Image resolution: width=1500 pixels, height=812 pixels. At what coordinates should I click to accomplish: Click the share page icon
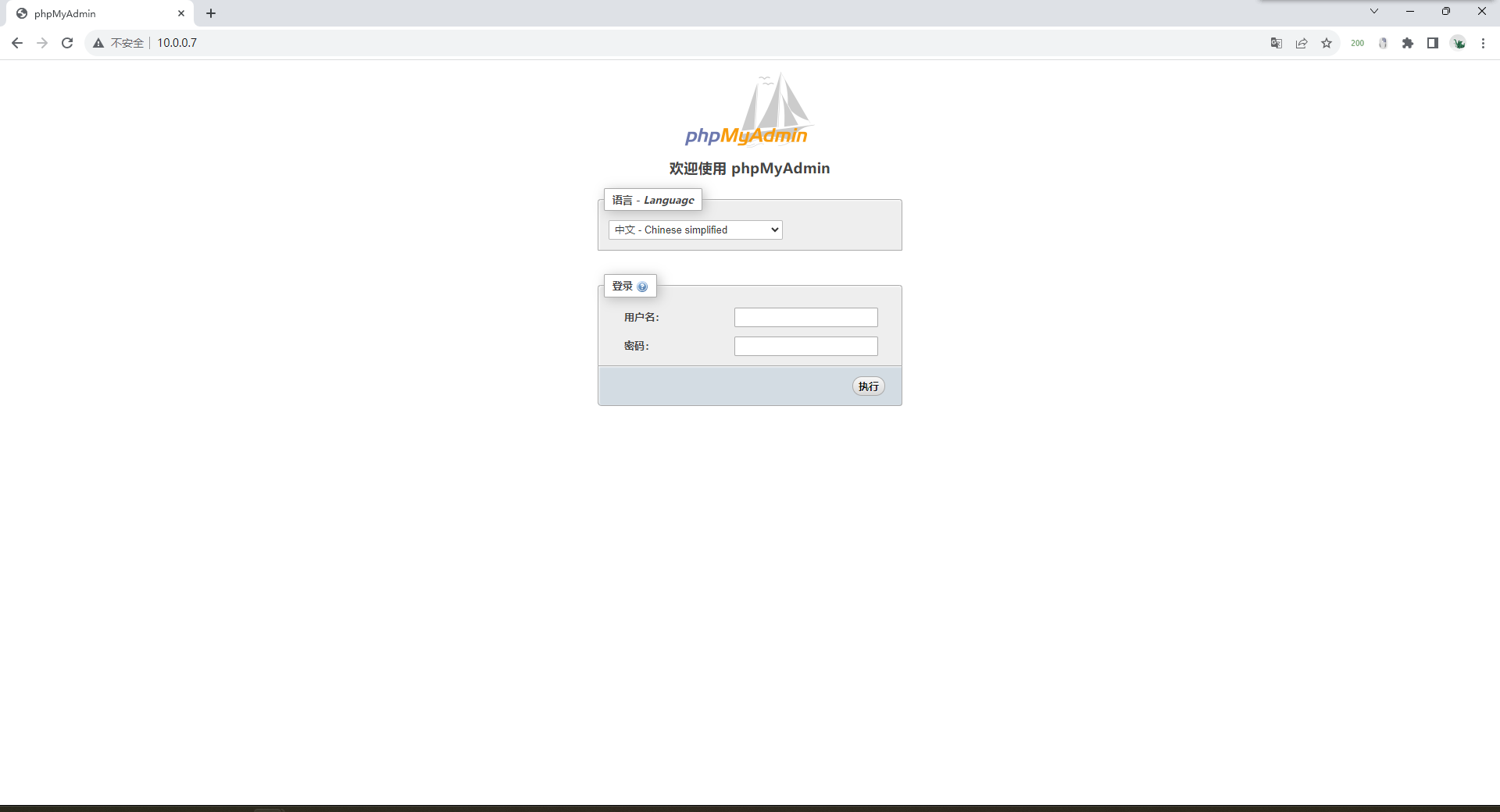(x=1302, y=43)
